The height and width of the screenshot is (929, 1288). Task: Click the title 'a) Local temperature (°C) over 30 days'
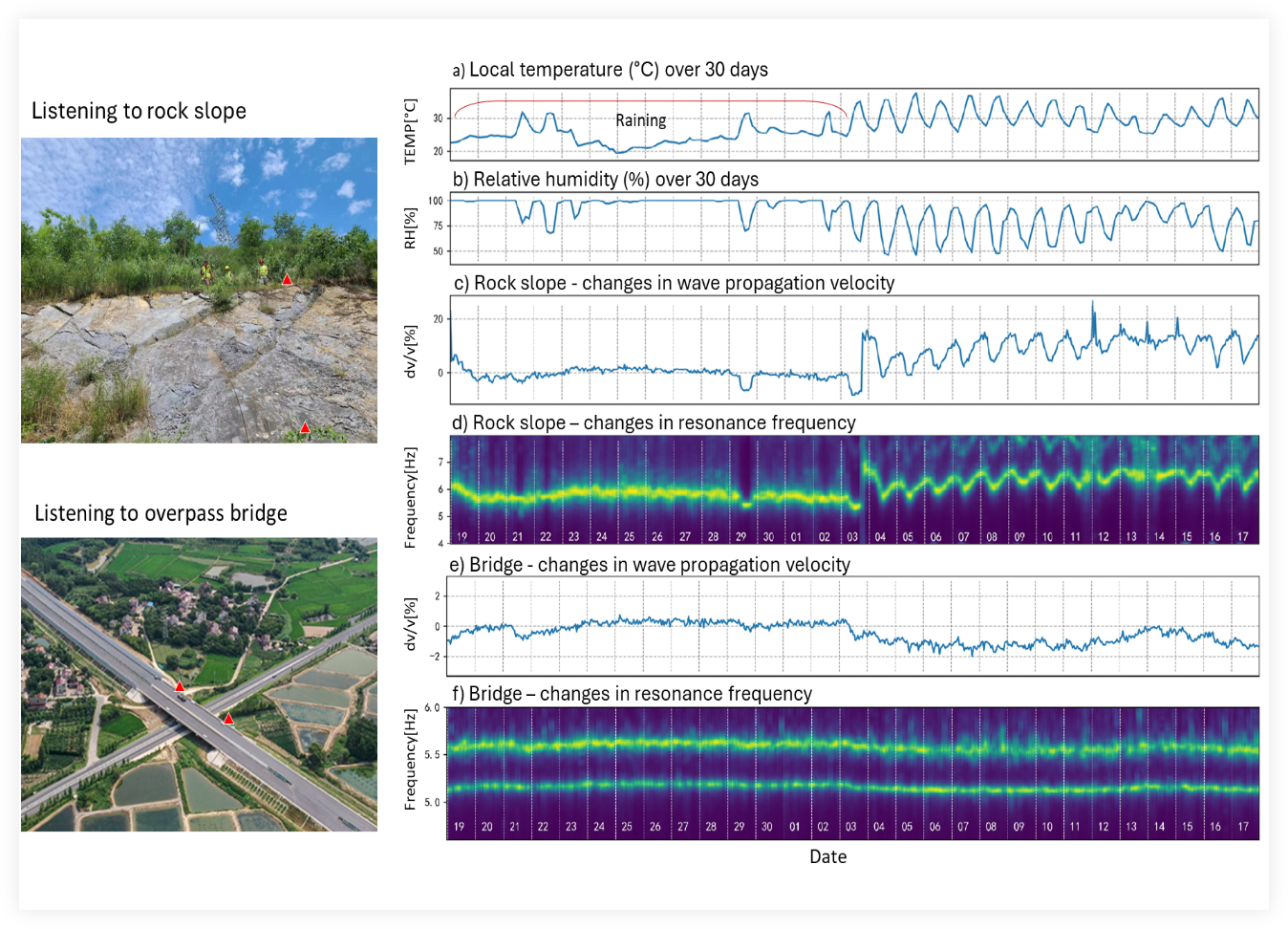pyautogui.click(x=611, y=70)
